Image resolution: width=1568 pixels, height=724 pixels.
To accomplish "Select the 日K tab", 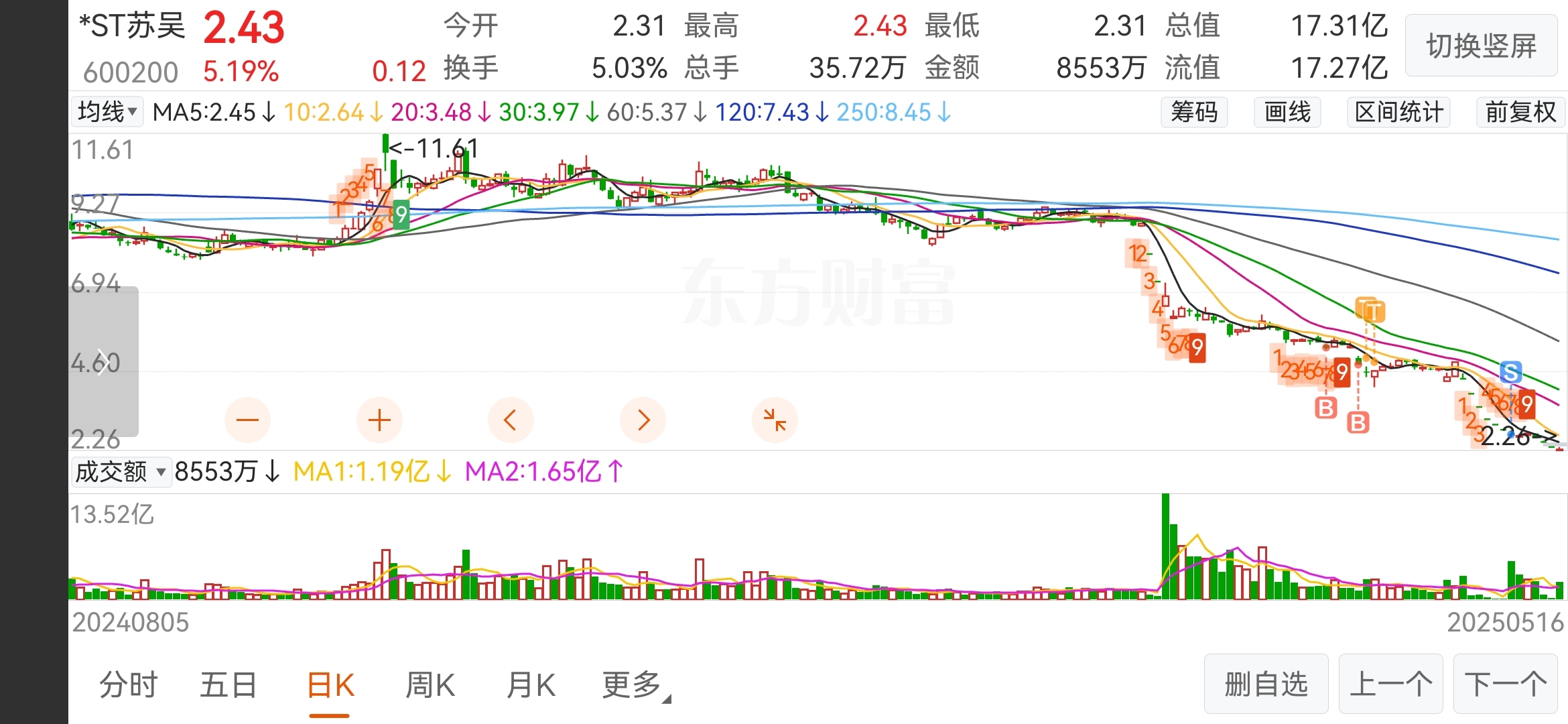I will point(330,685).
